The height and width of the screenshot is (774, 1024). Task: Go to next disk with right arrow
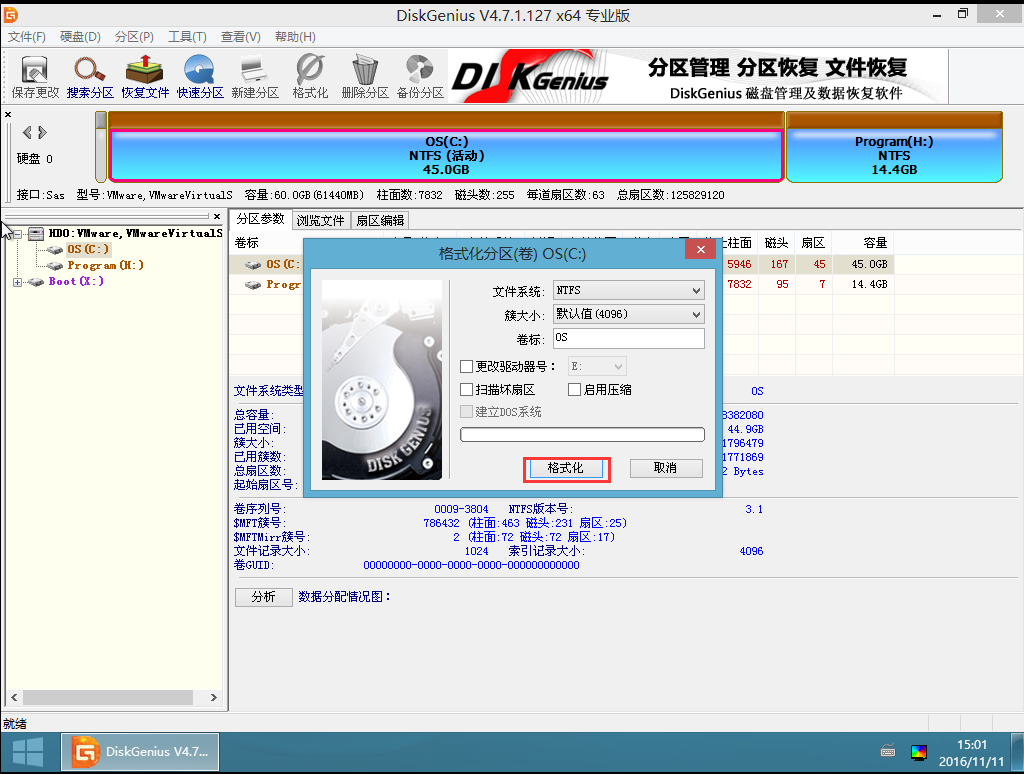point(42,133)
